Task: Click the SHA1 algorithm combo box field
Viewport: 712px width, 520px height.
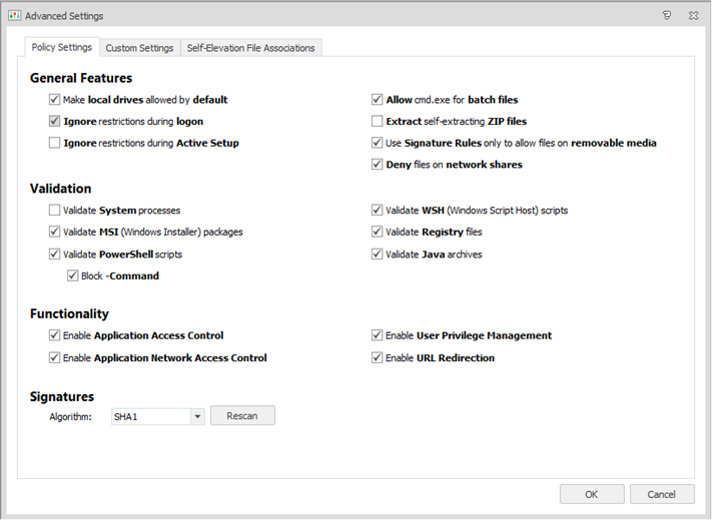Action: coord(148,416)
